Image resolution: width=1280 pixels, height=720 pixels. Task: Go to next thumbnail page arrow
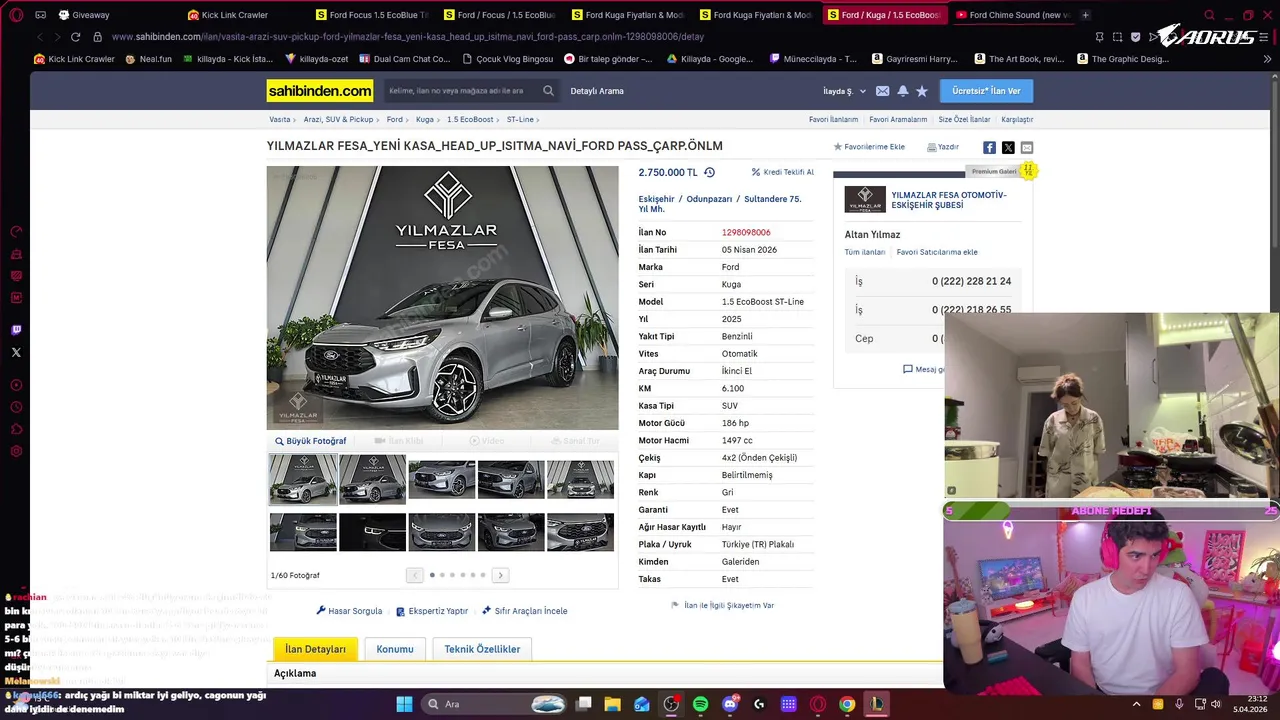coord(500,575)
